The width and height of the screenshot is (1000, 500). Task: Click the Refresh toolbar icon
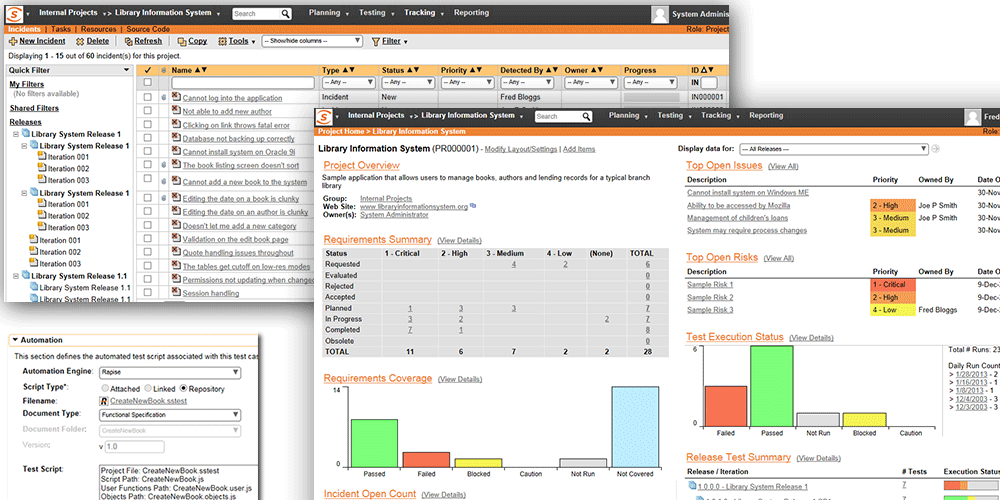click(x=128, y=41)
